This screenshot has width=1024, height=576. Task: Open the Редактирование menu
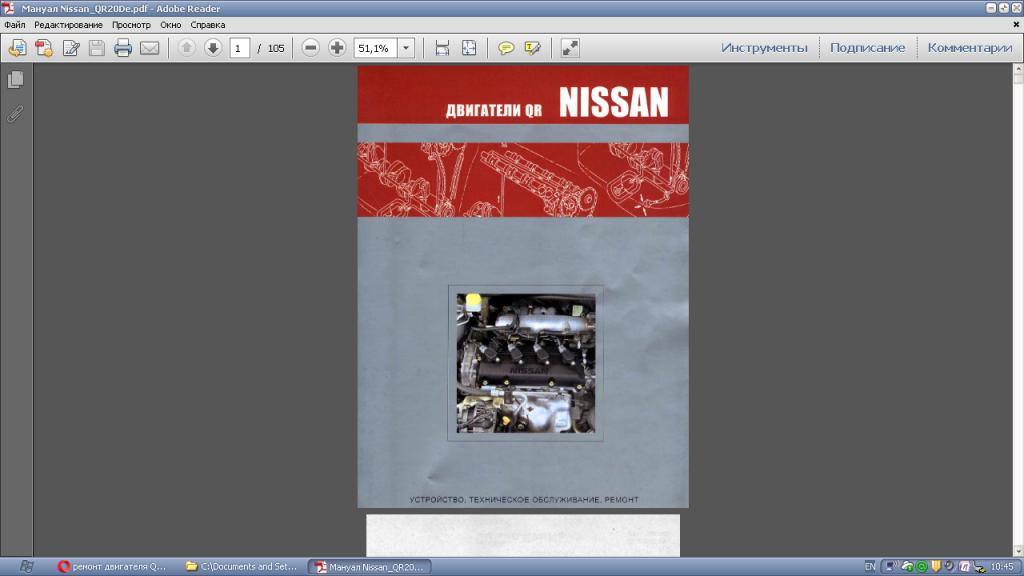tap(69, 25)
